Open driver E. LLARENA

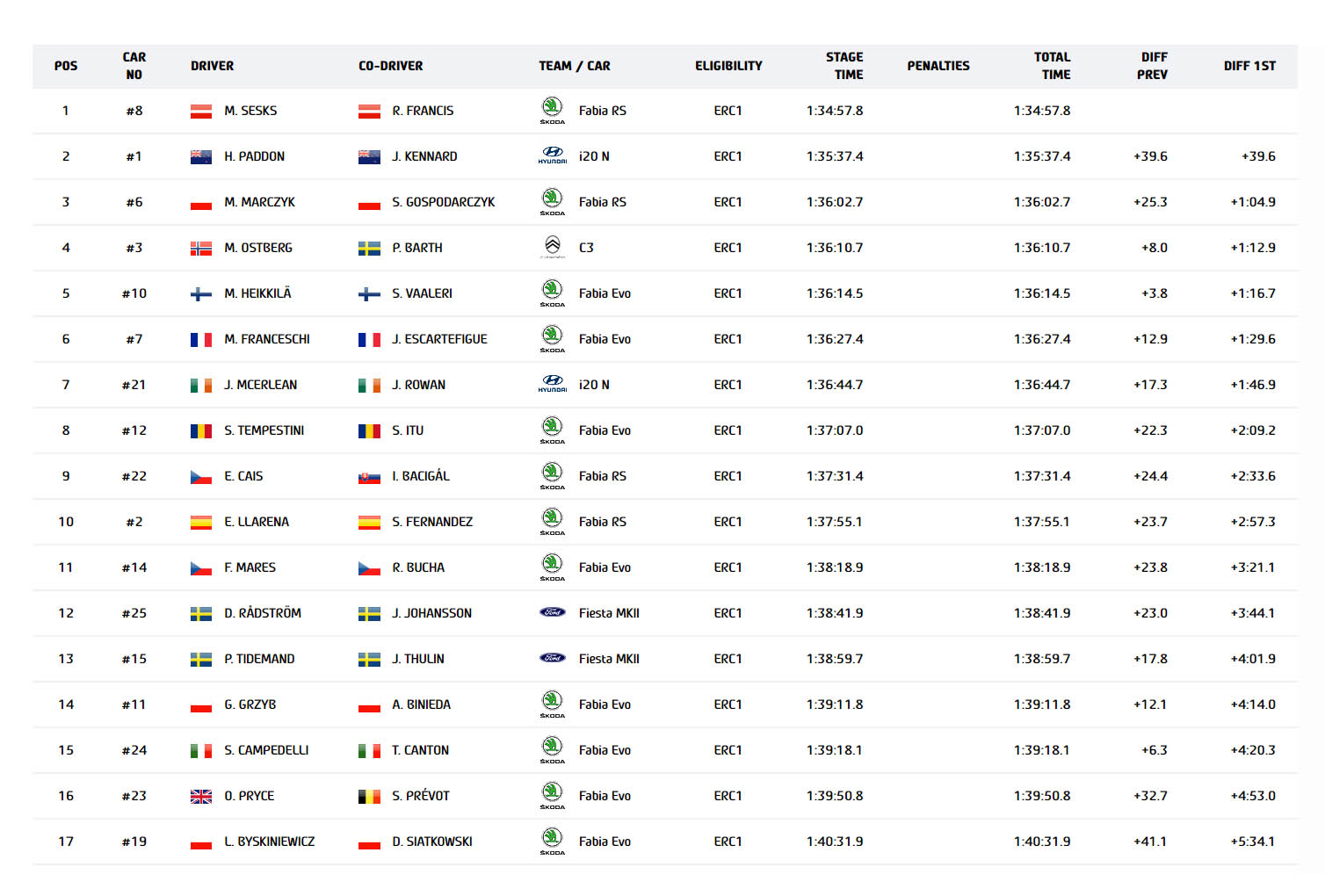tap(257, 522)
